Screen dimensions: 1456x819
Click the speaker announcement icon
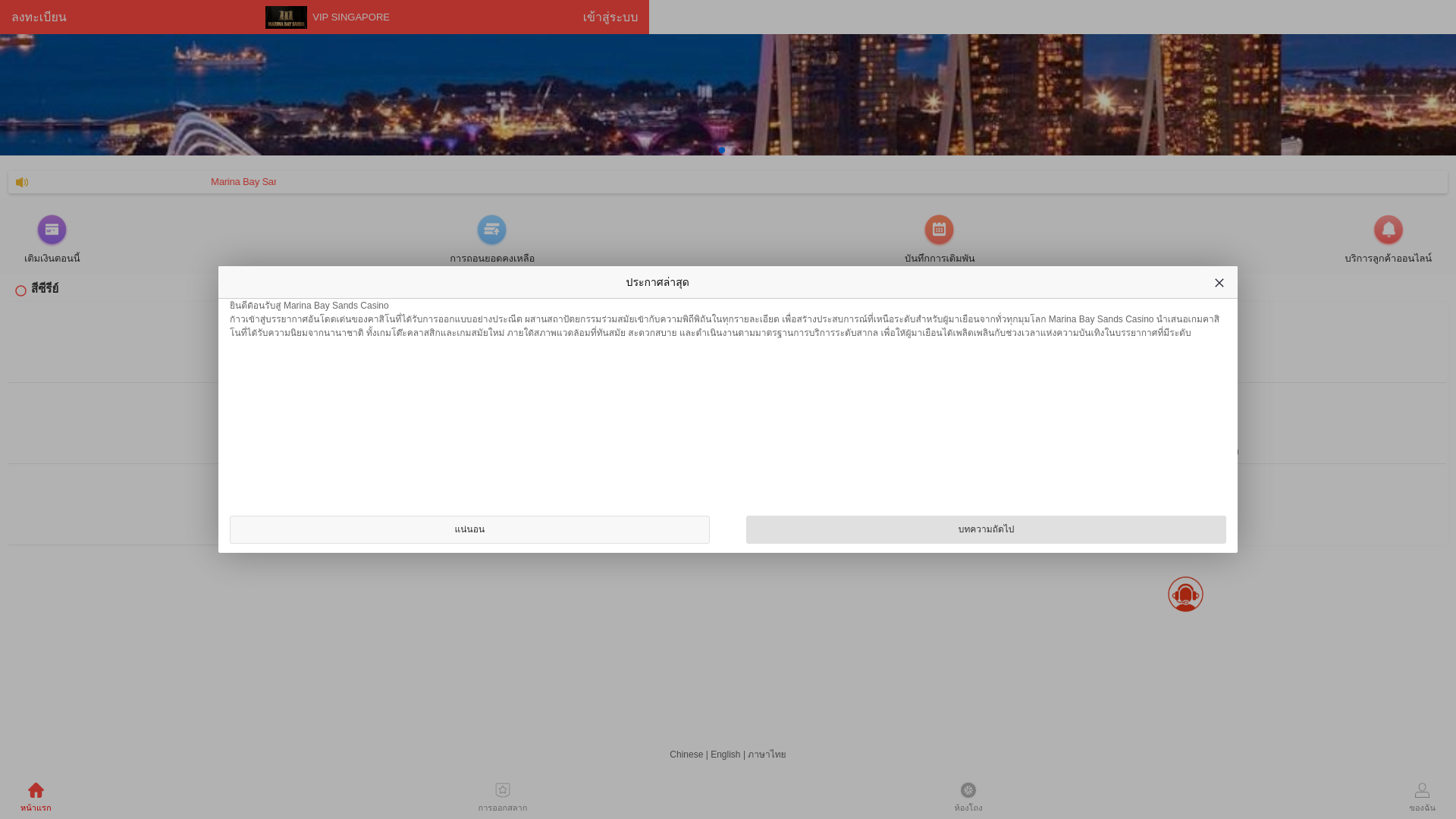coord(22,182)
